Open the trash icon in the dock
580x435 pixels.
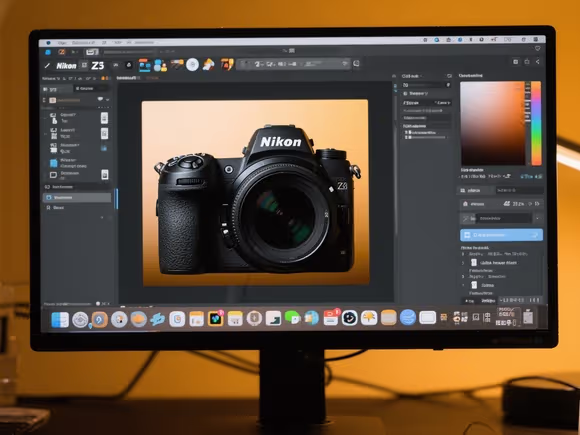click(x=528, y=317)
